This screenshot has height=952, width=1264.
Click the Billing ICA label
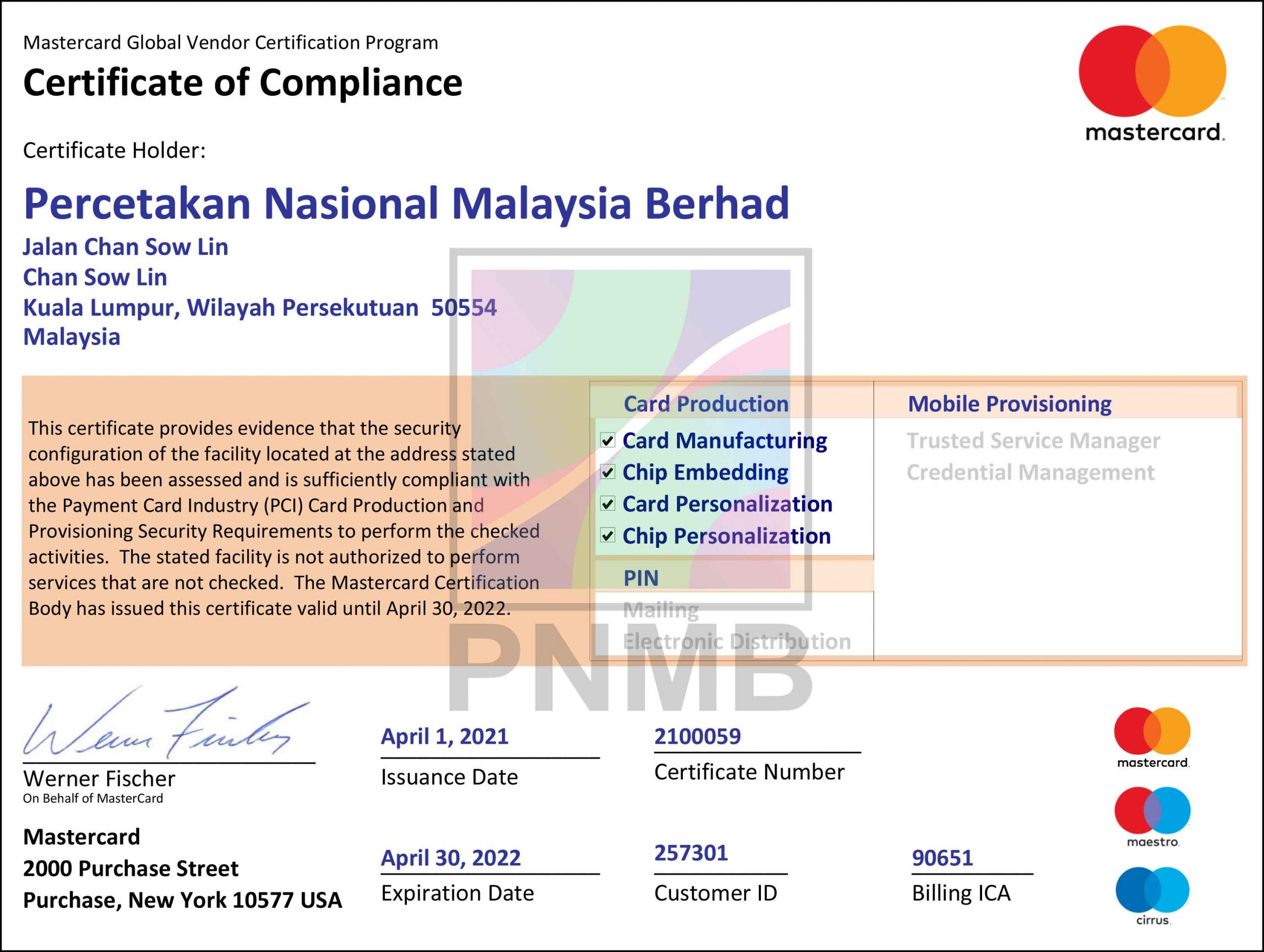tap(961, 893)
